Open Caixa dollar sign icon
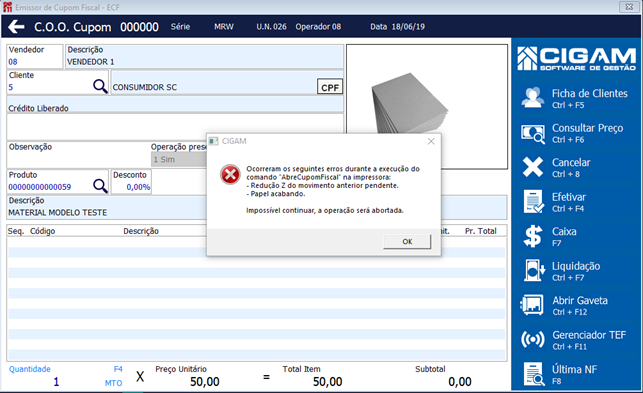The height and width of the screenshot is (393, 643). [533, 236]
